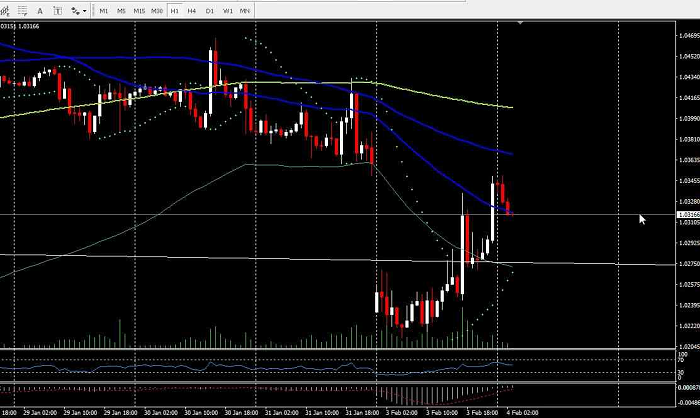Change chart period to H4

(192, 10)
